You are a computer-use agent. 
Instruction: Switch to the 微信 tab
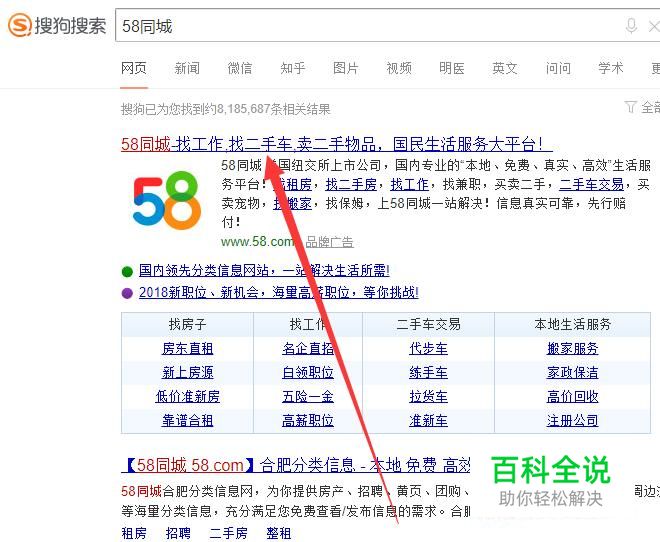point(240,68)
